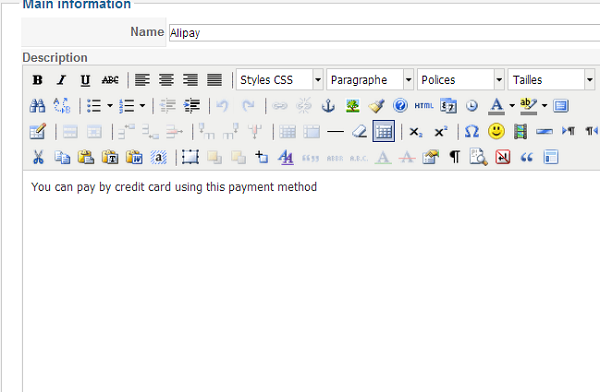Viewport: 600px width, 392px height.
Task: Insert the current time clock icon
Action: tap(472, 106)
